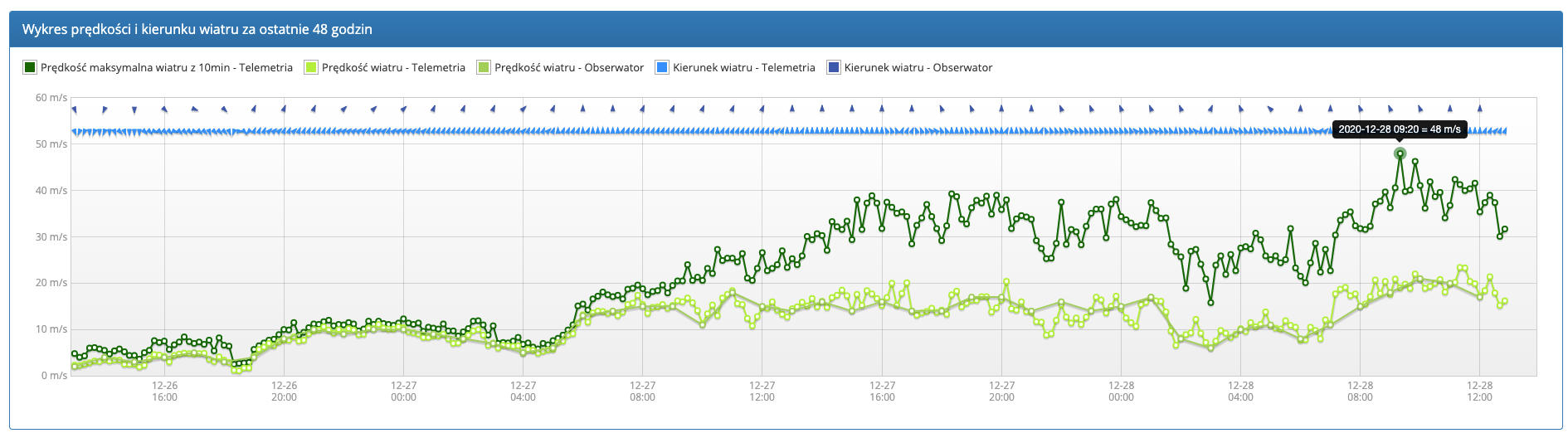Click the chart title 'Wykres prędkości i kierunku wiatru'
Screen dimensions: 1568x438
pyautogui.click(x=197, y=29)
